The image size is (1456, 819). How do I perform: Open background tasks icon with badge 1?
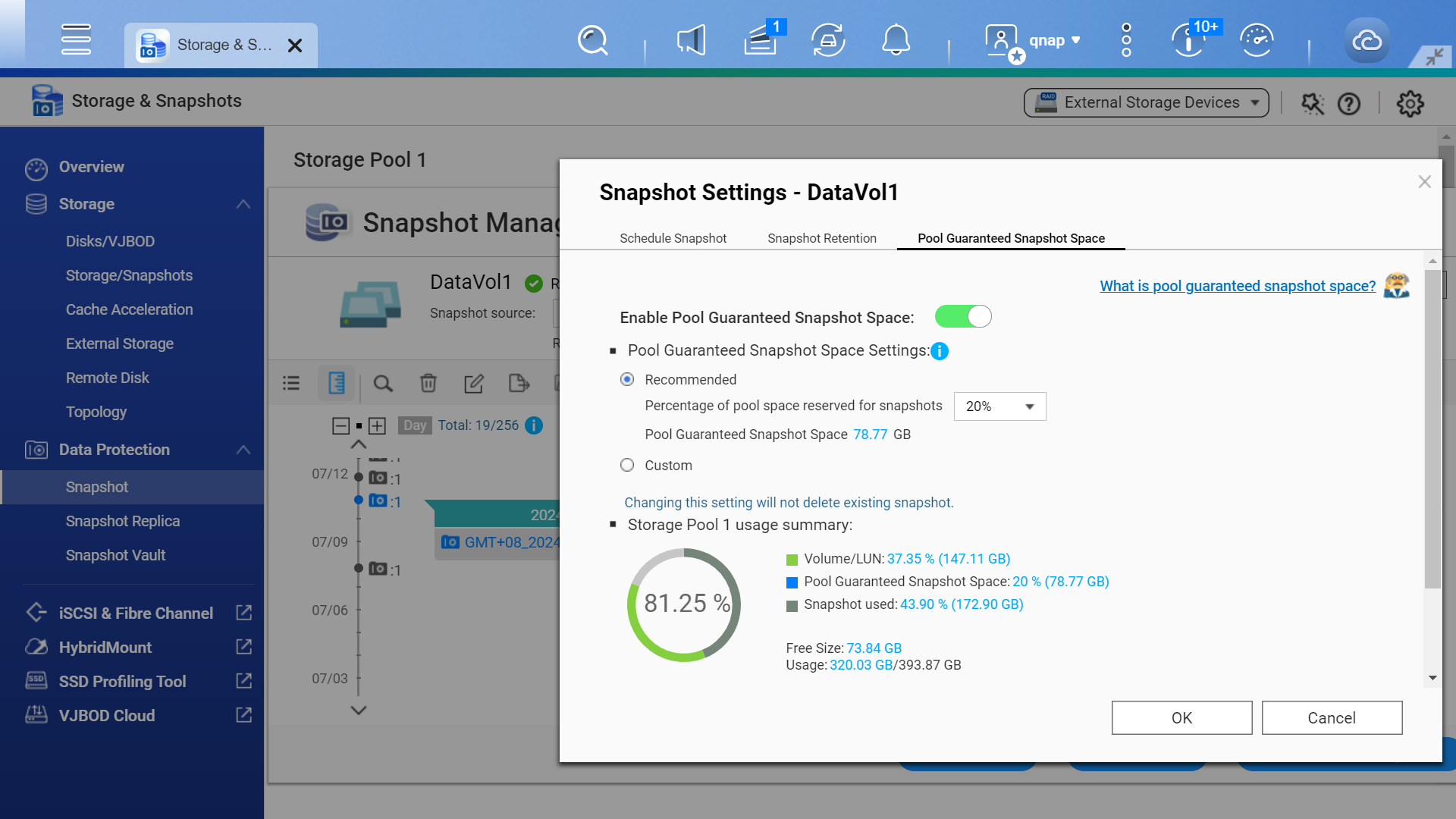click(761, 40)
